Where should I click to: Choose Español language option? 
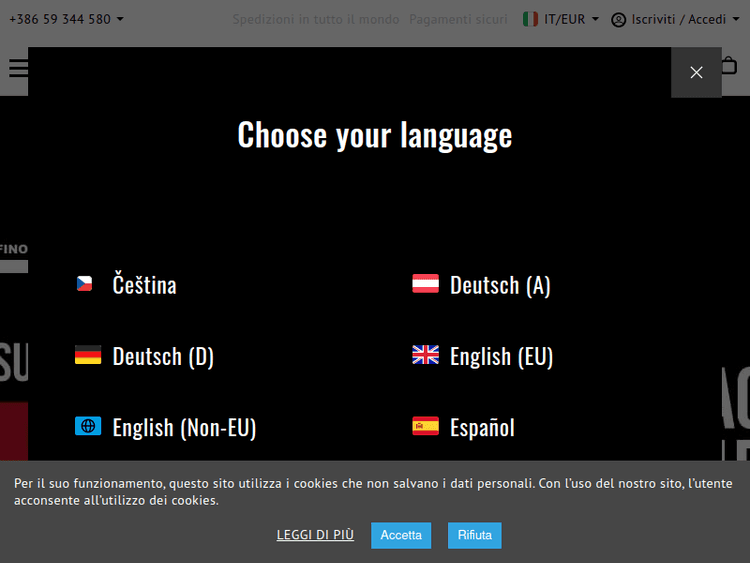(x=482, y=428)
